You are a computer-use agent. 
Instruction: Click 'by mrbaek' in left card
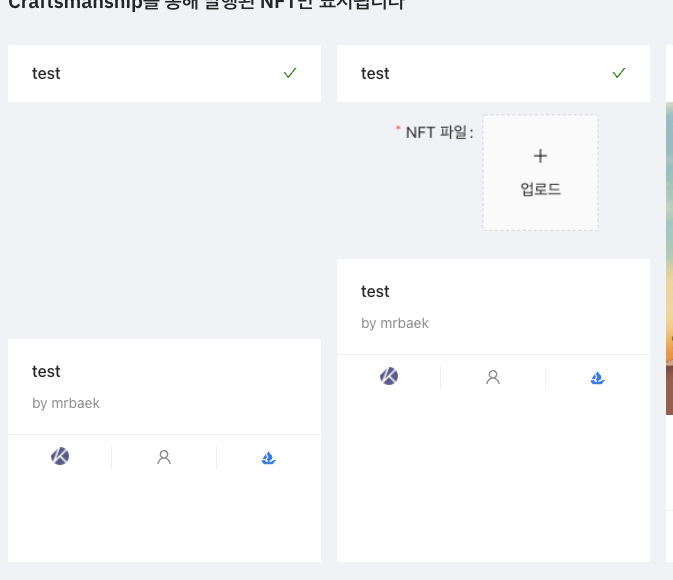66,403
